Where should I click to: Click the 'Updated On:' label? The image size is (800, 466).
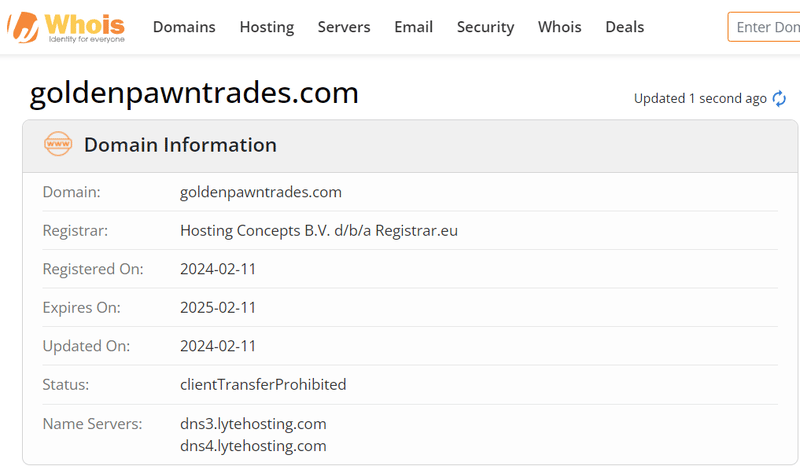[86, 346]
